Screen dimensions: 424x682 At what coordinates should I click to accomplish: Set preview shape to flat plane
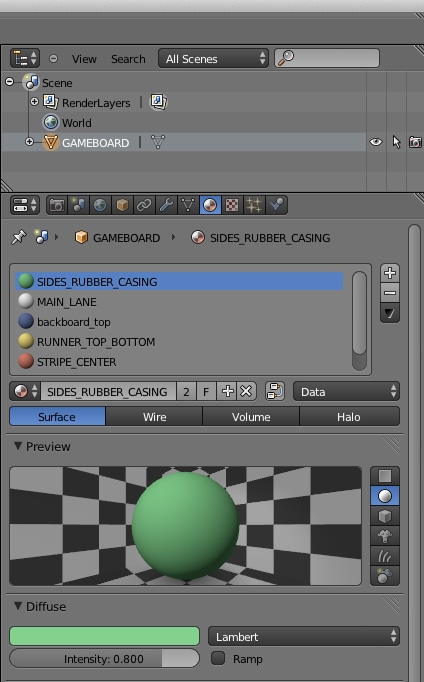point(385,476)
